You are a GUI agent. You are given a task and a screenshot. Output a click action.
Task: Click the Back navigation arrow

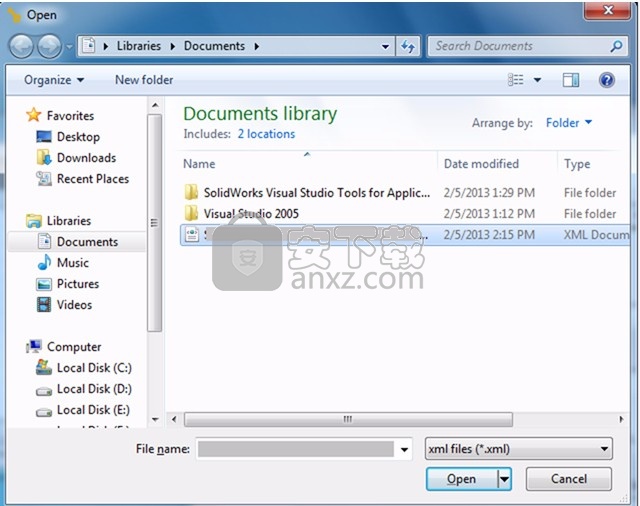click(x=21, y=46)
